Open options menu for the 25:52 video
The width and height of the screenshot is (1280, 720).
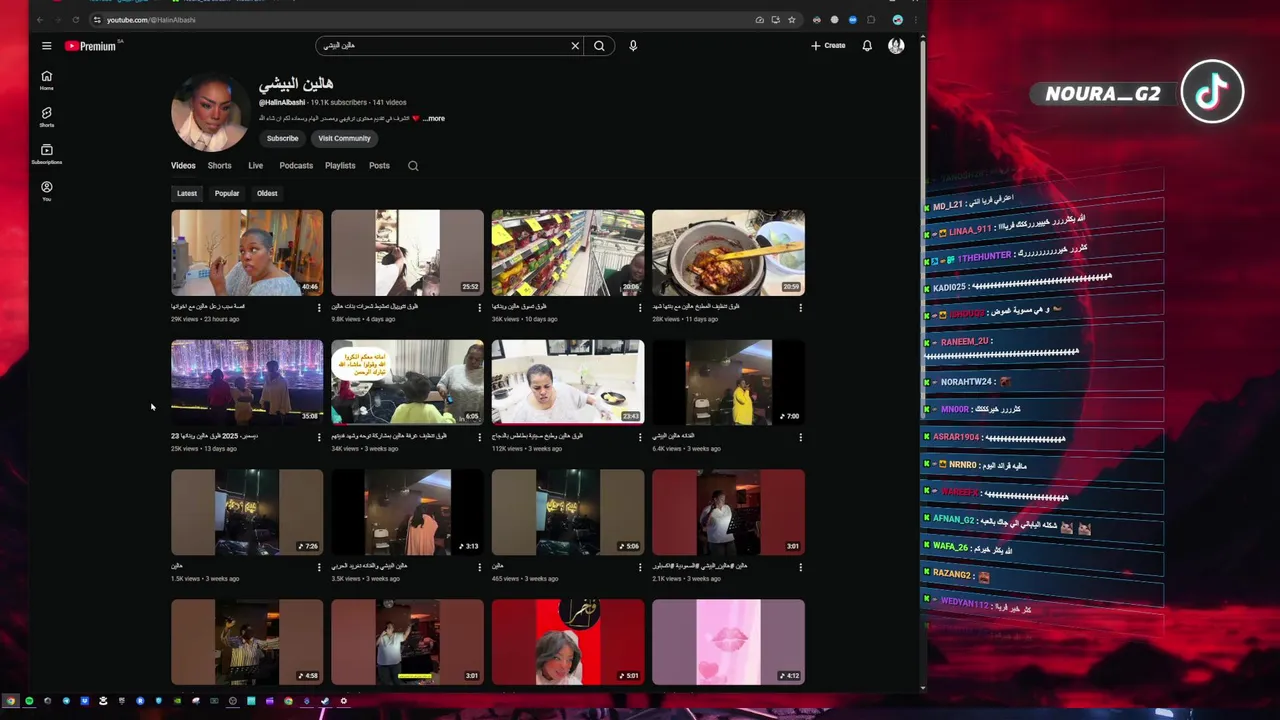(x=479, y=308)
